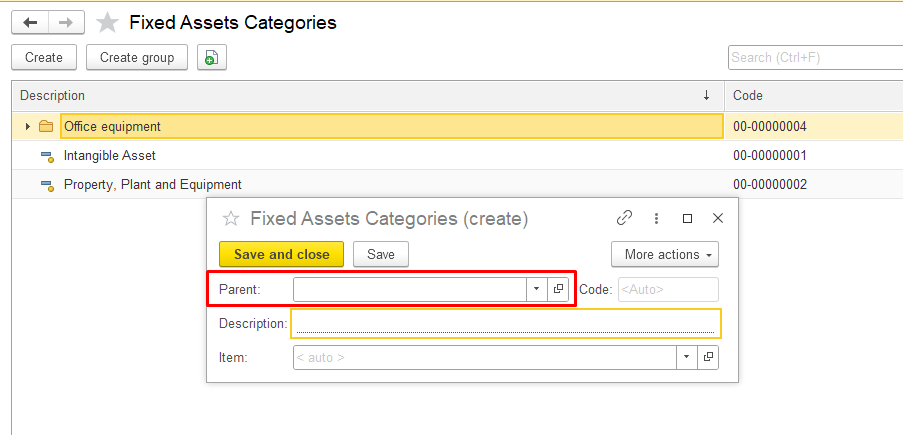The image size is (903, 435).
Task: Star the create dialog as favorite
Action: tap(231, 218)
